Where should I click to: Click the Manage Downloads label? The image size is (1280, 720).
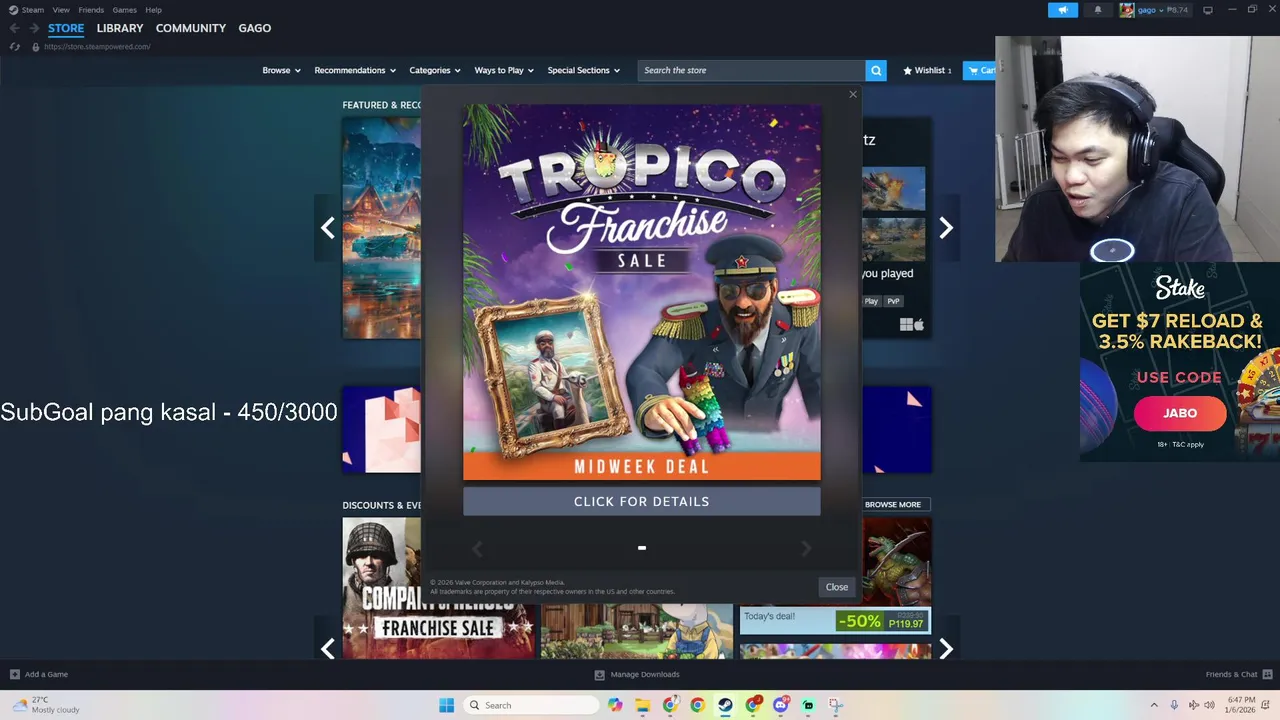[x=645, y=674]
